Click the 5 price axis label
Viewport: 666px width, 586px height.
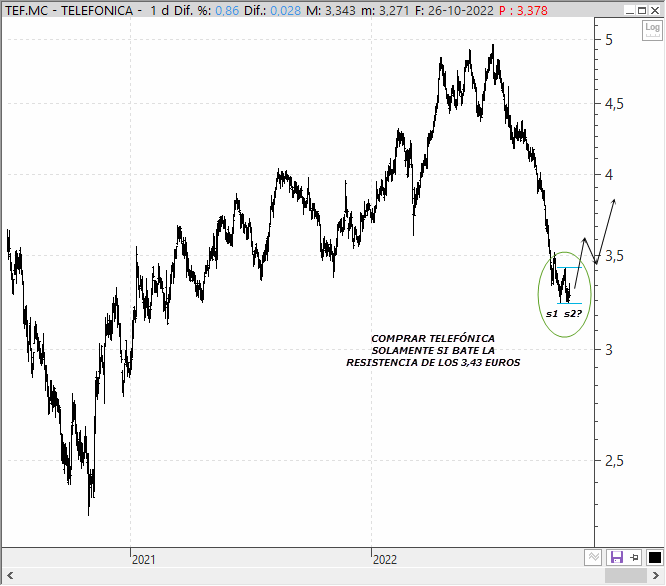pos(609,40)
